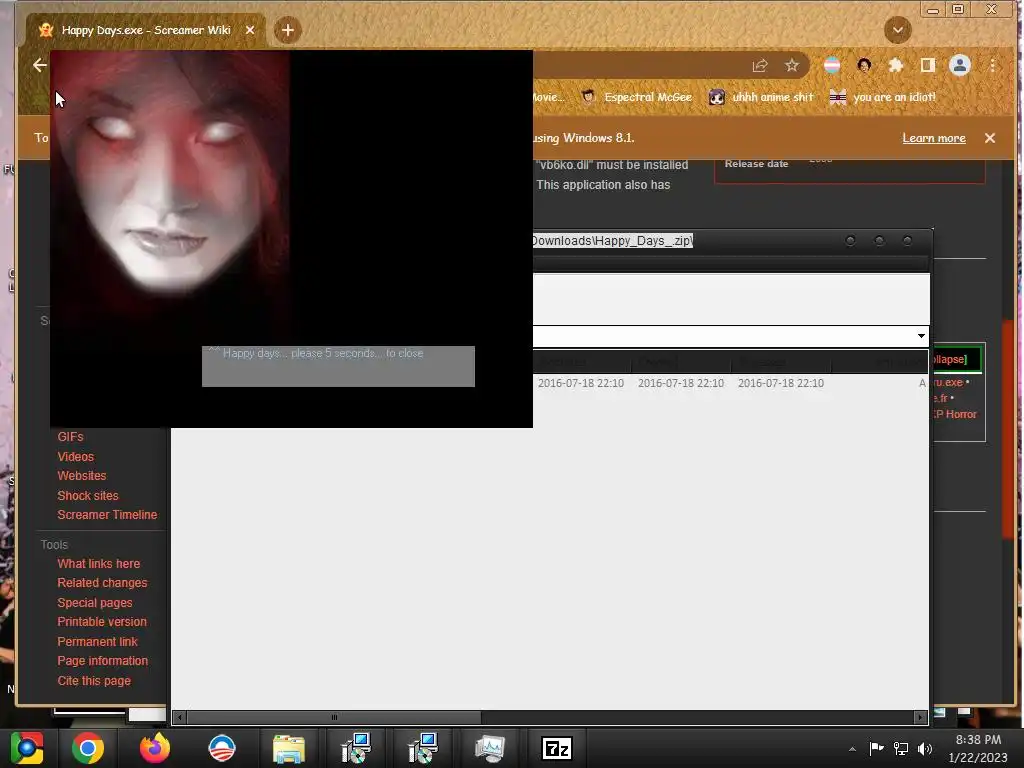
Task: Open the Videos sidebar link
Action: (x=75, y=456)
